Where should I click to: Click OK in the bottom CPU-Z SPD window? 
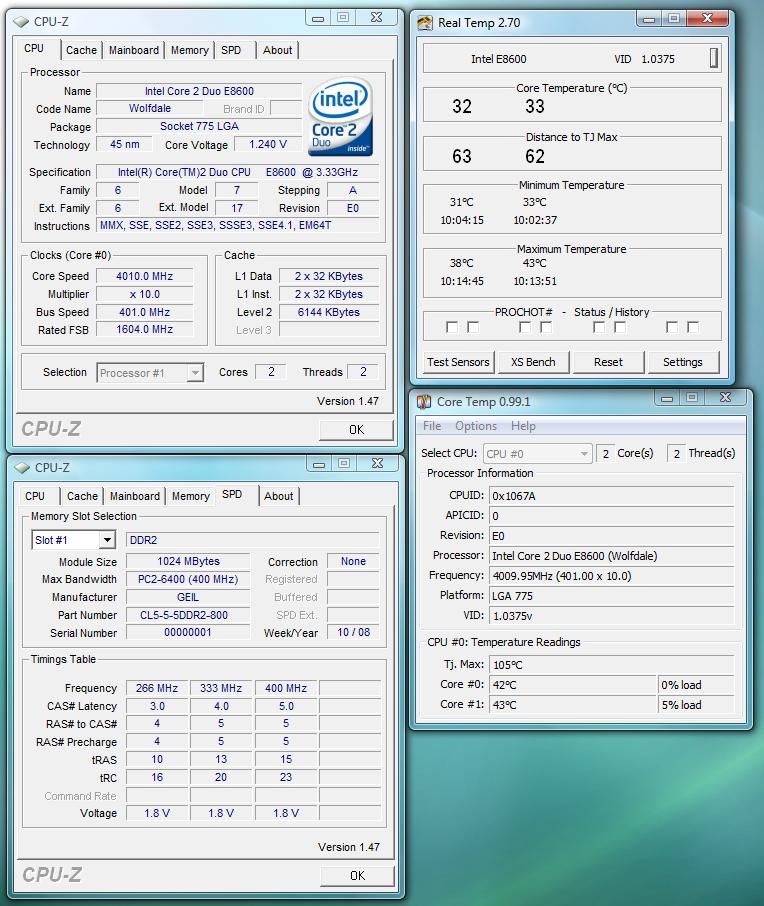click(358, 876)
